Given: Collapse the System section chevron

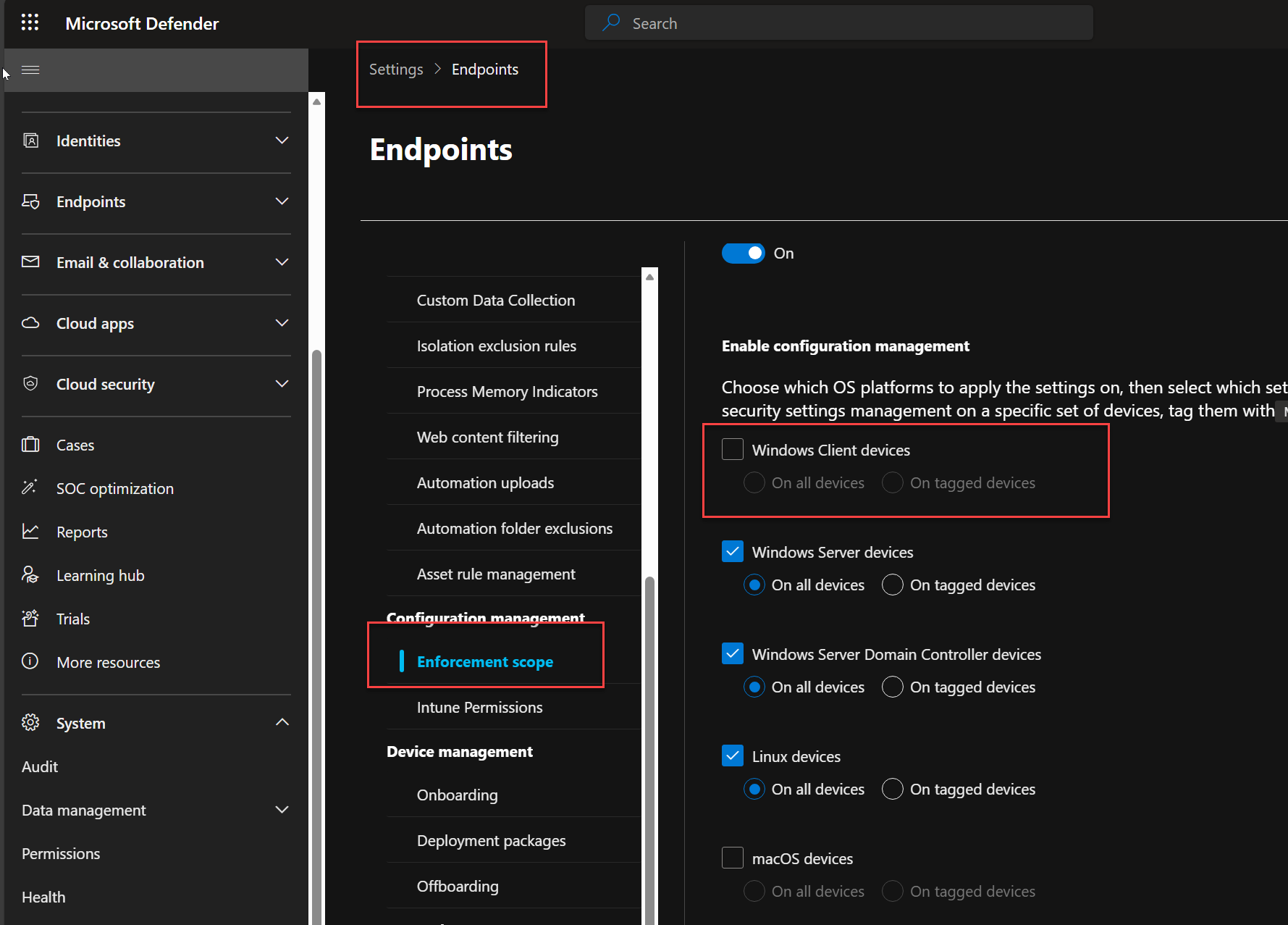Looking at the screenshot, I should (x=282, y=722).
